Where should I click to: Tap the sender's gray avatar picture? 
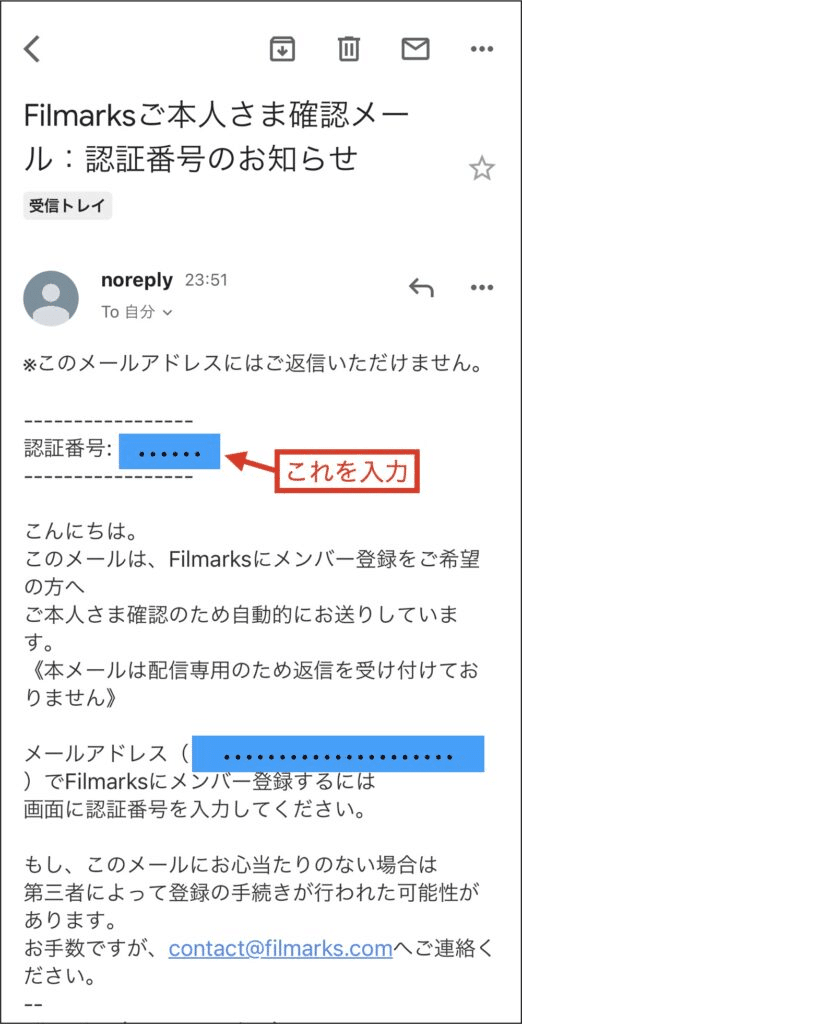51,298
